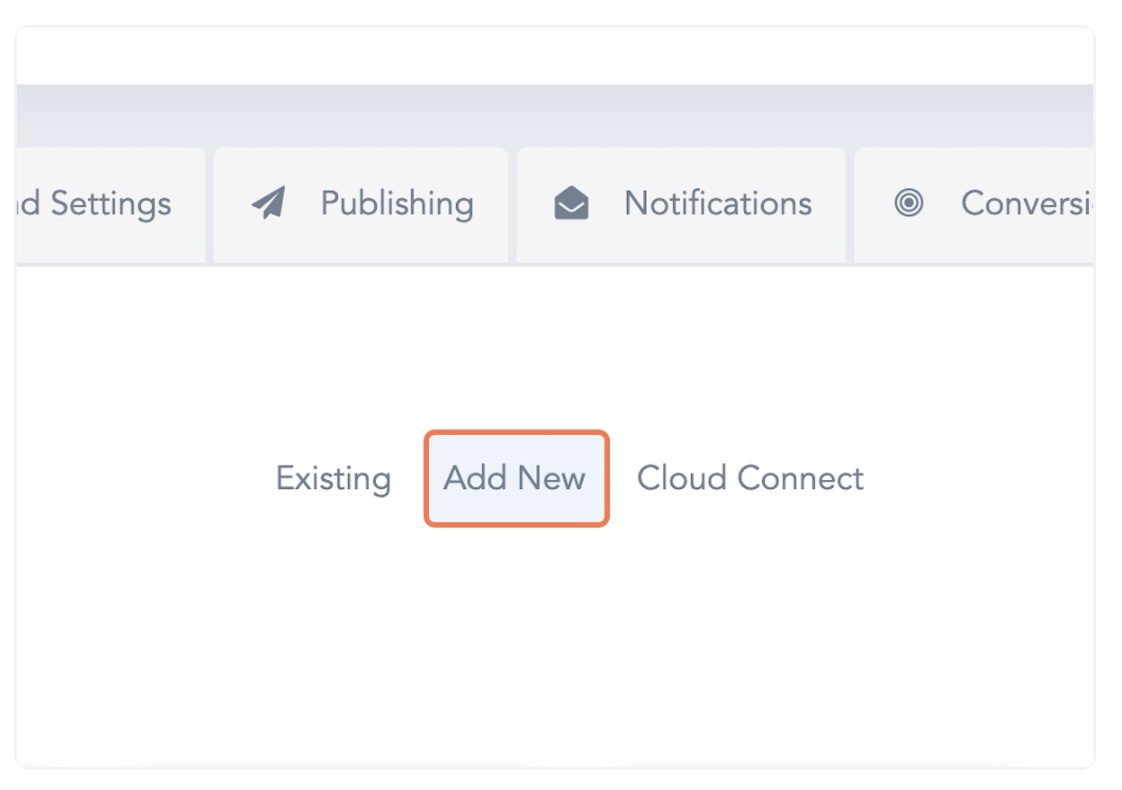Click the gray header bar above the tabs
The width and height of the screenshot is (1122, 790).
pos(555,116)
